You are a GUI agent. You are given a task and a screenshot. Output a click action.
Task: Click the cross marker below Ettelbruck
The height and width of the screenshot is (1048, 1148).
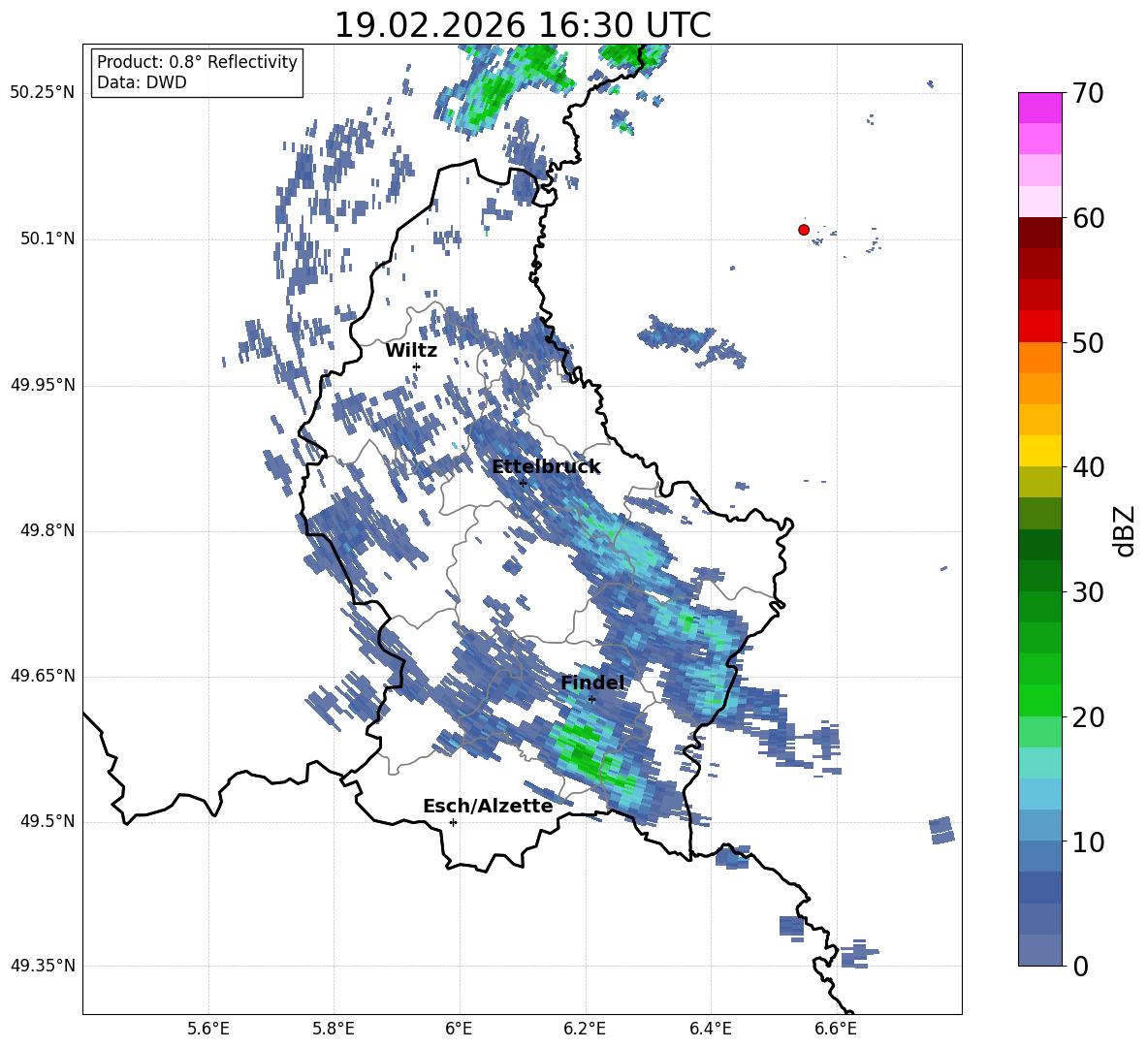(x=522, y=483)
